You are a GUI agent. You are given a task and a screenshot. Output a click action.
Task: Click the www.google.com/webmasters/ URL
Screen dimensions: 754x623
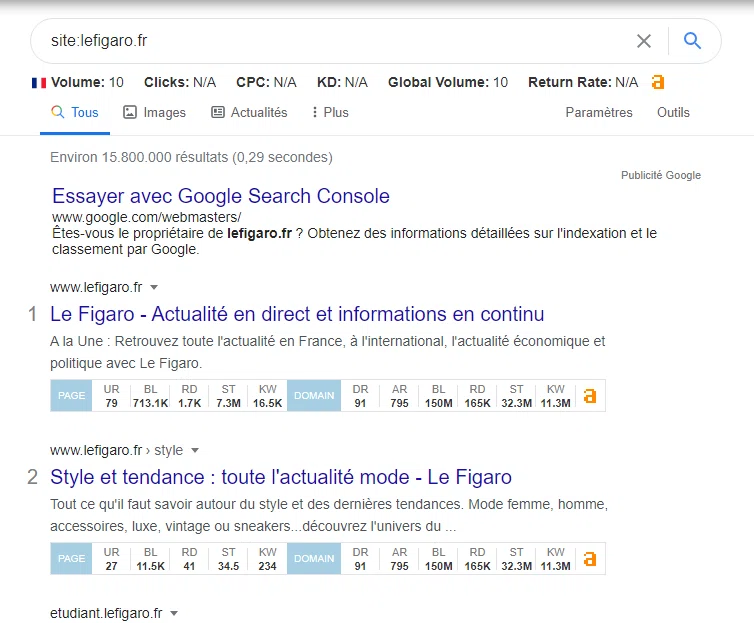(x=147, y=217)
